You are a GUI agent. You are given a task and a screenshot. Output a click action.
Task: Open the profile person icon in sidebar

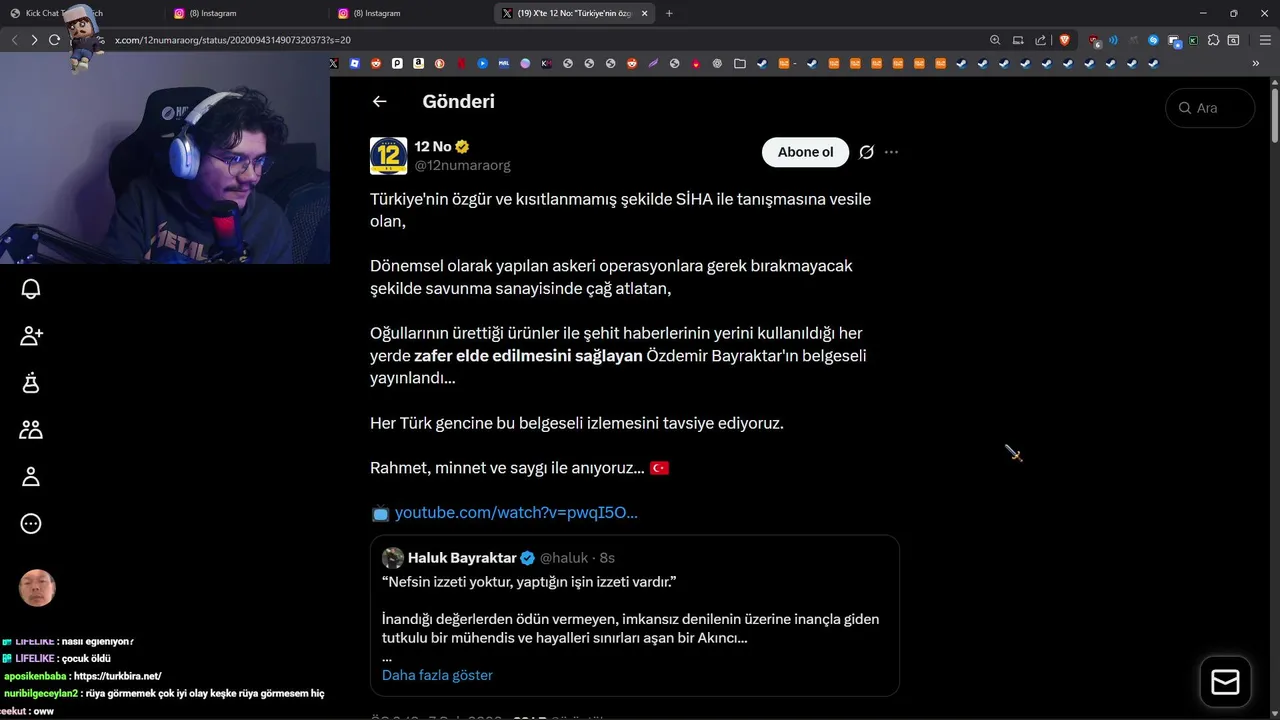pos(31,477)
